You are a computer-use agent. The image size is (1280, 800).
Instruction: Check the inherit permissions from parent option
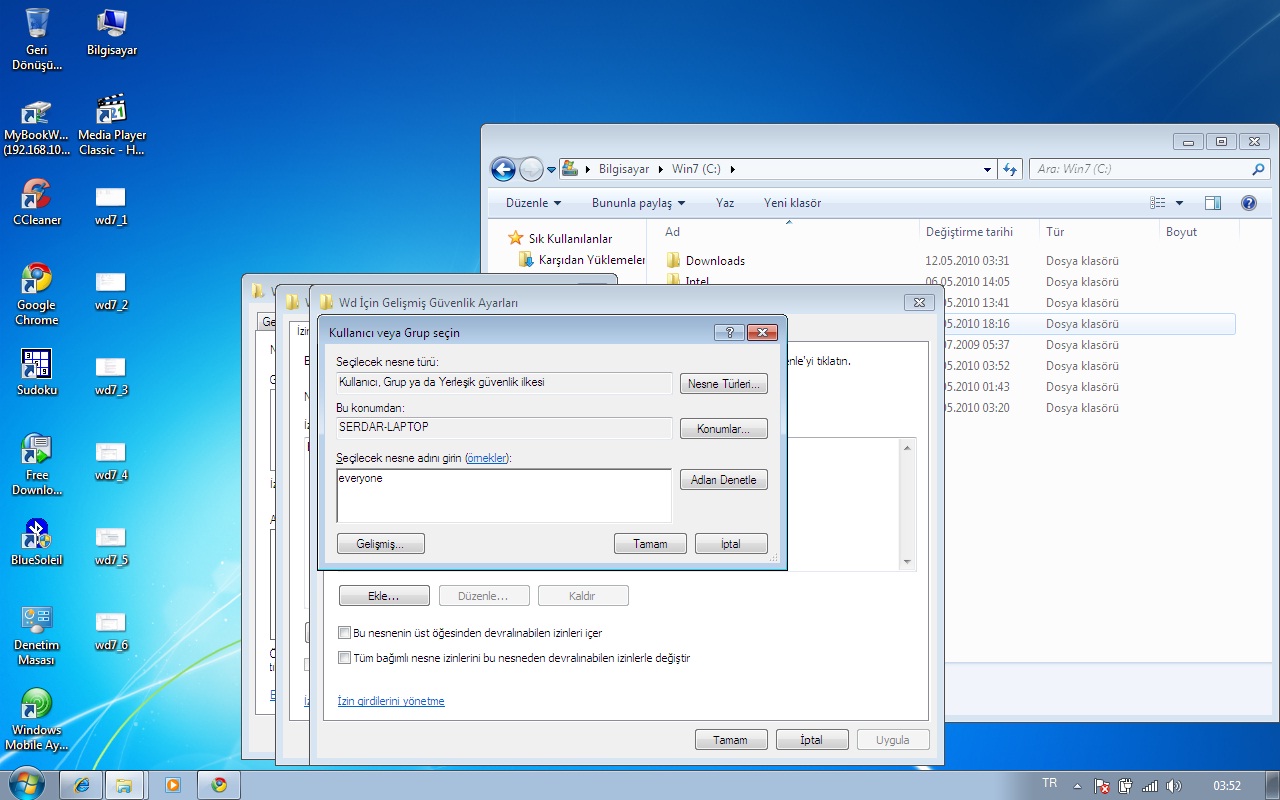[344, 633]
